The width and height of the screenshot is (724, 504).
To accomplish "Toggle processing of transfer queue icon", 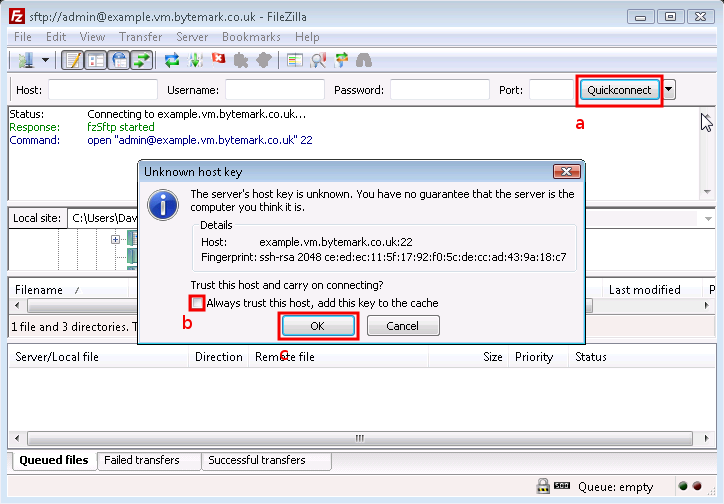I will pos(195,60).
